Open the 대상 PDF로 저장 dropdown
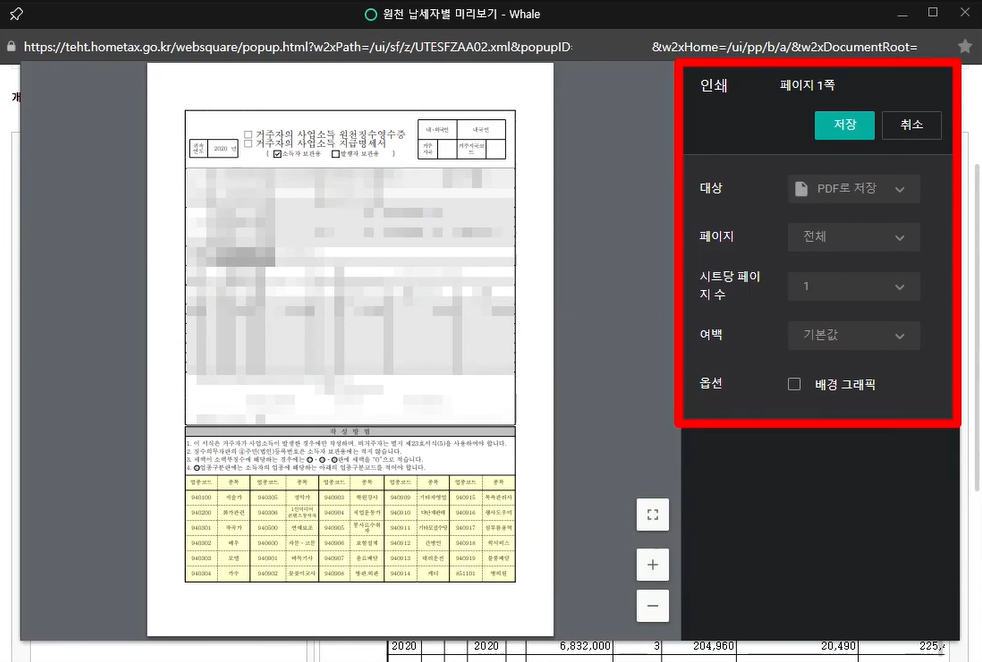The image size is (982, 662). [x=854, y=189]
